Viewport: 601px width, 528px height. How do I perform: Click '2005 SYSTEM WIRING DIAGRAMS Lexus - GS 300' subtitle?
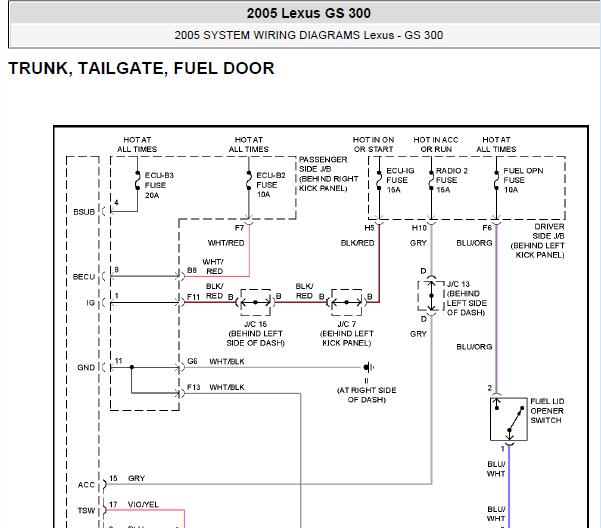[309, 35]
